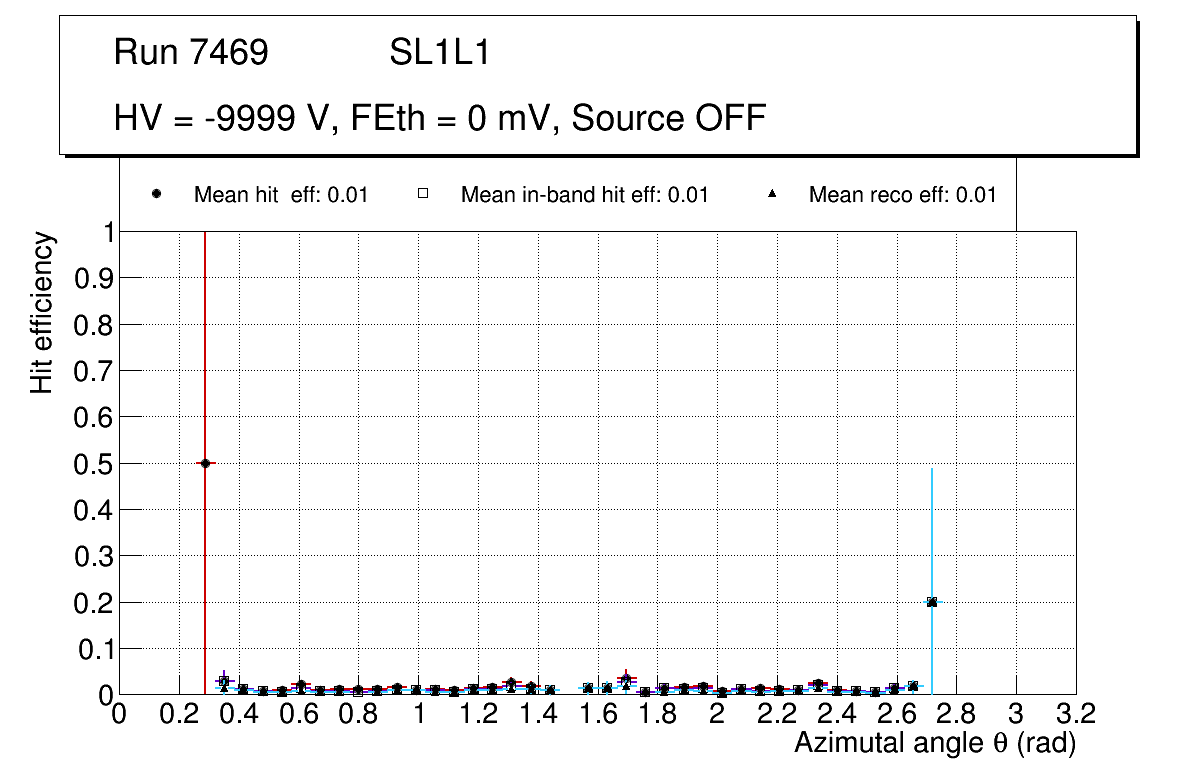Click the black triangle legend marker
Image resolution: width=1196 pixels, height=772 pixels.
771,195
